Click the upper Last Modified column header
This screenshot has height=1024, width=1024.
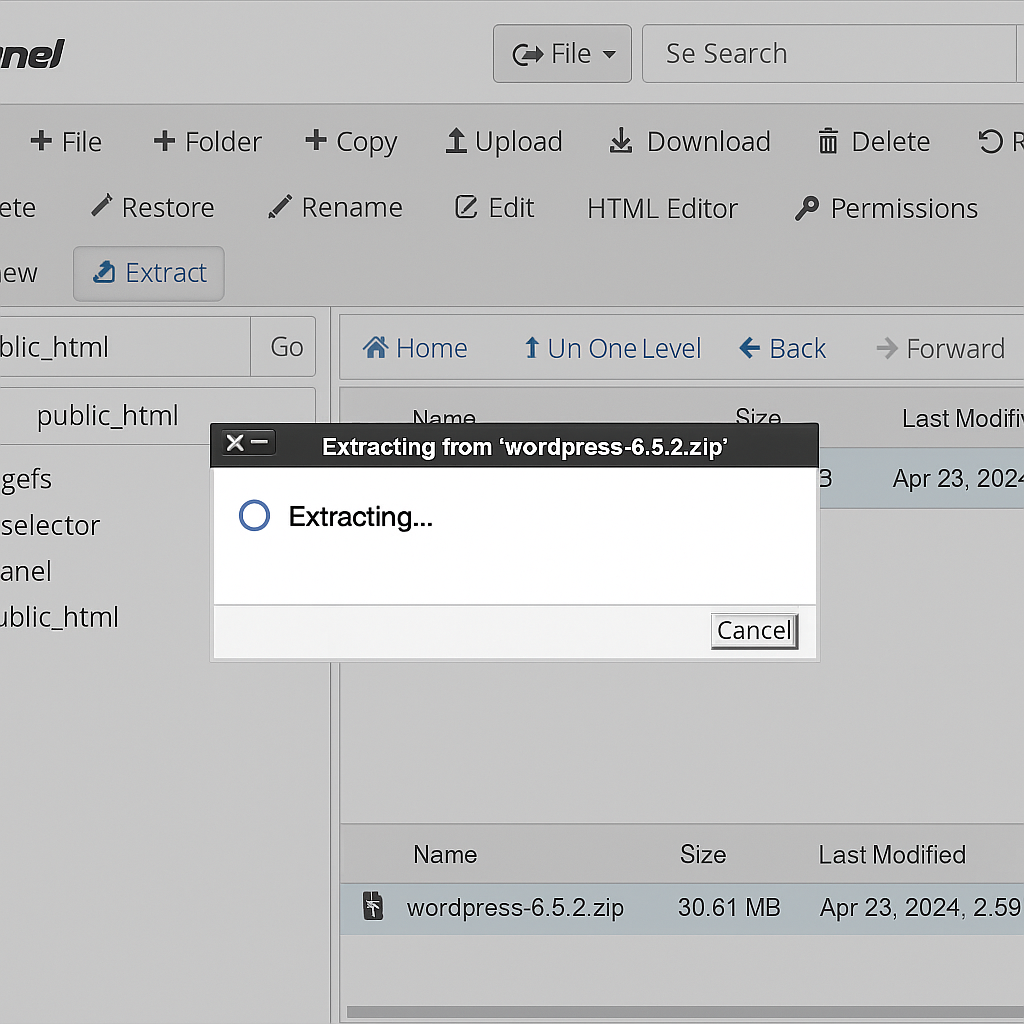point(963,418)
